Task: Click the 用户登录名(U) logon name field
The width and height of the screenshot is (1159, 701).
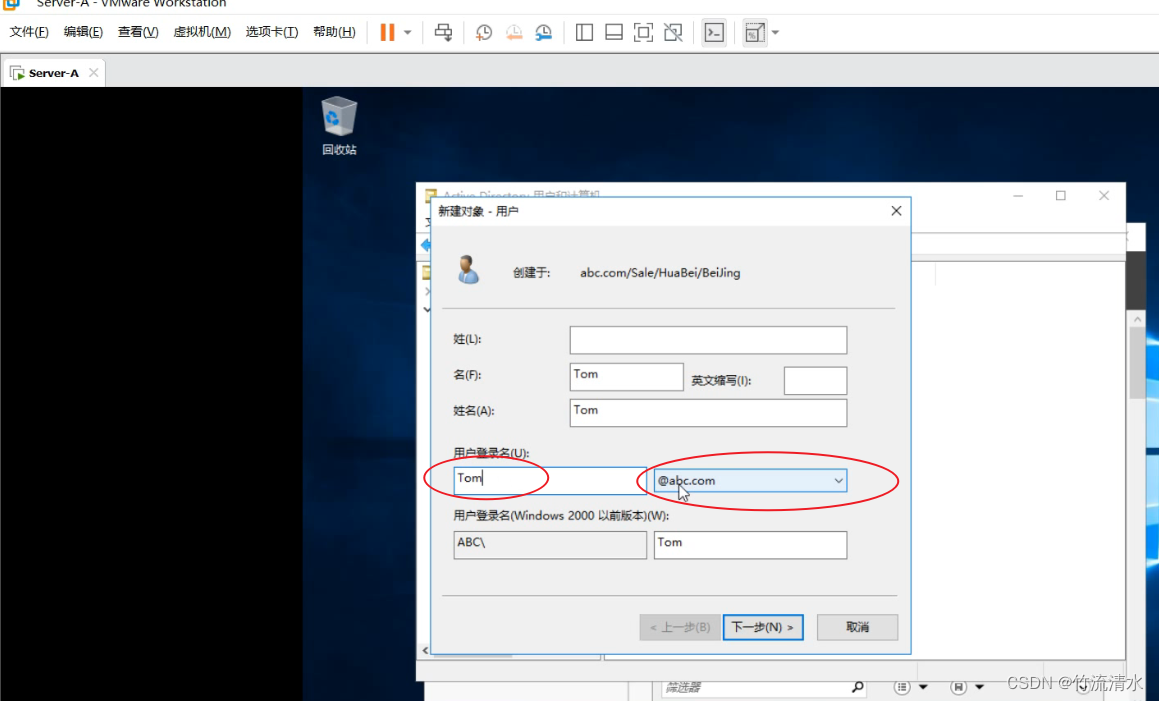Action: click(x=550, y=481)
